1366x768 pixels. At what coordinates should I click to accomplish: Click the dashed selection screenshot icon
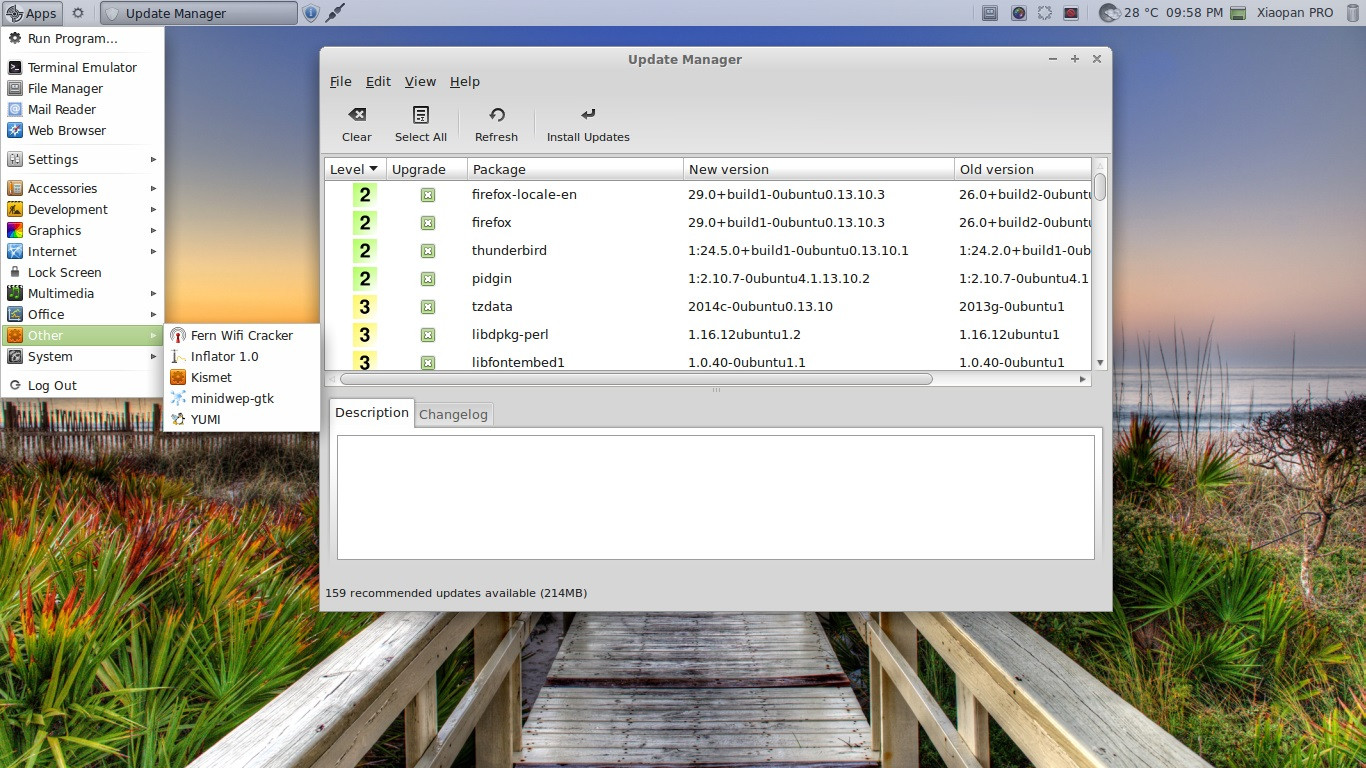[x=1045, y=13]
